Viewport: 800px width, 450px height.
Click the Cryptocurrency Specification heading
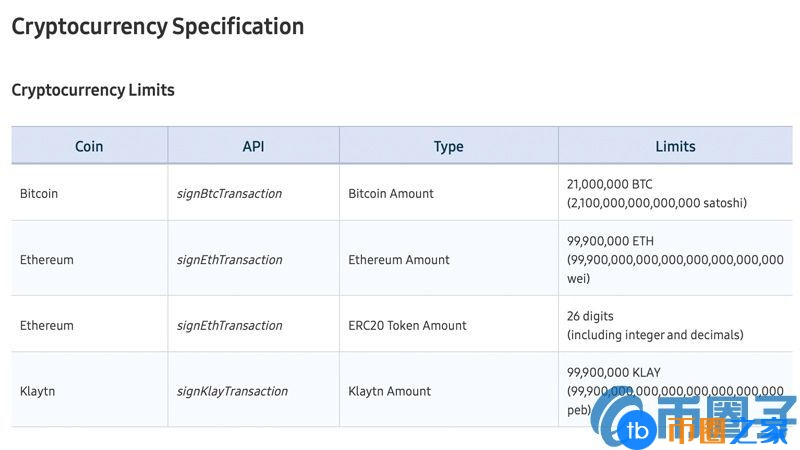[x=158, y=27]
